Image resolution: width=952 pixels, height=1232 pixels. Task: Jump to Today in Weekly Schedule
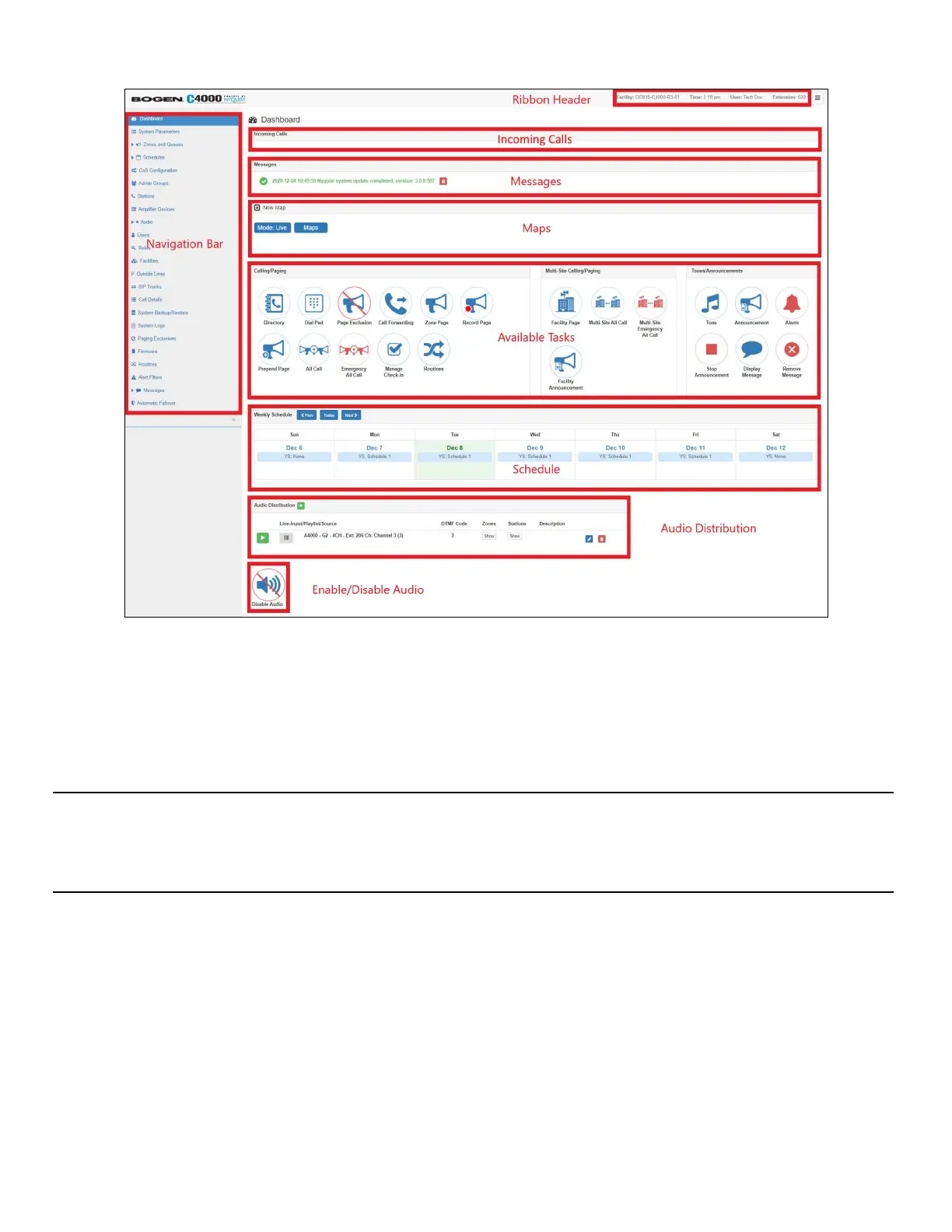click(329, 415)
